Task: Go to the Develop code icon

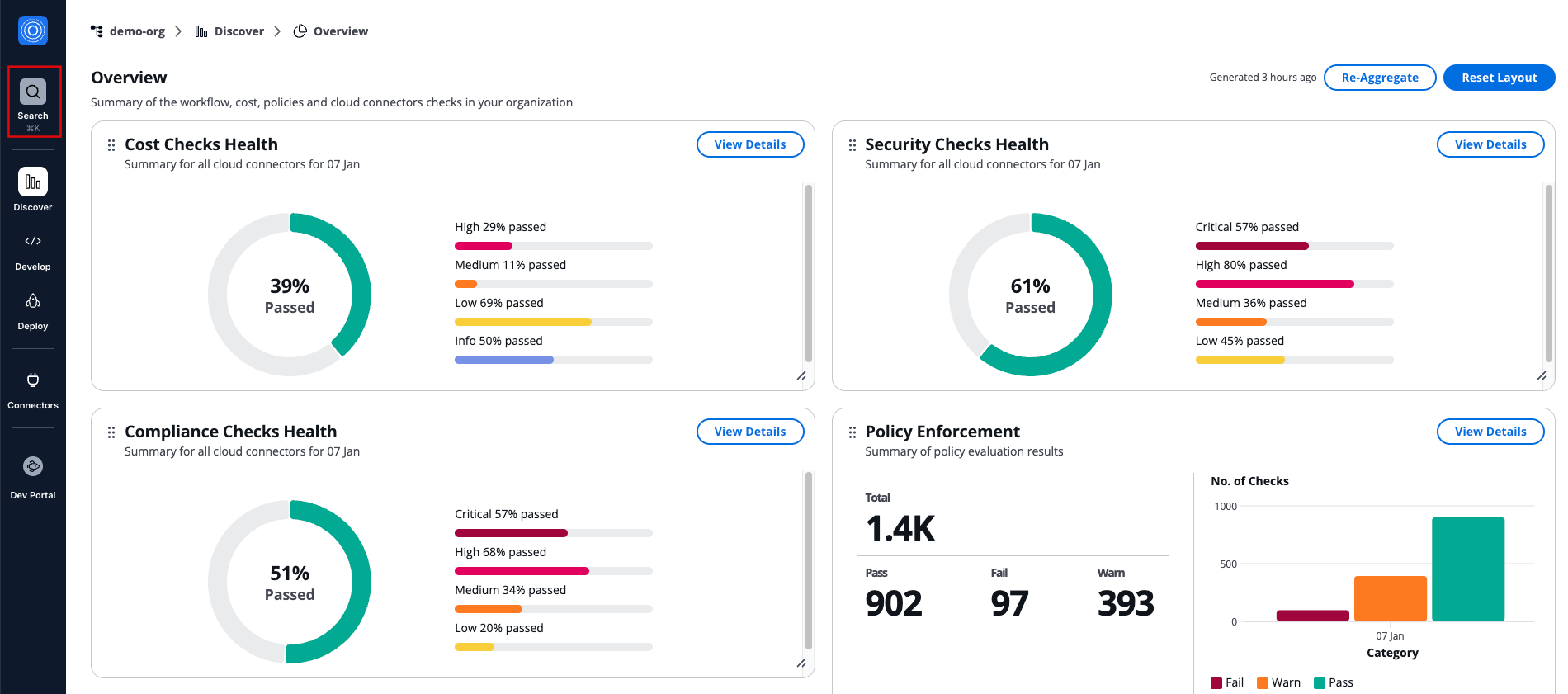Action: pyautogui.click(x=33, y=242)
